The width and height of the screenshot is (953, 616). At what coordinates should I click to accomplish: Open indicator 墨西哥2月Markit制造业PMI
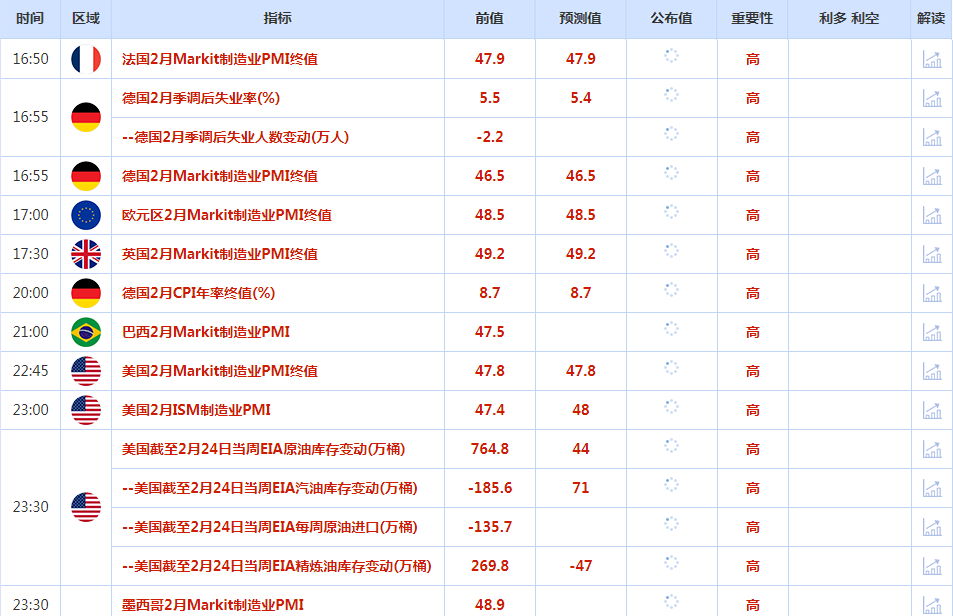[213, 605]
